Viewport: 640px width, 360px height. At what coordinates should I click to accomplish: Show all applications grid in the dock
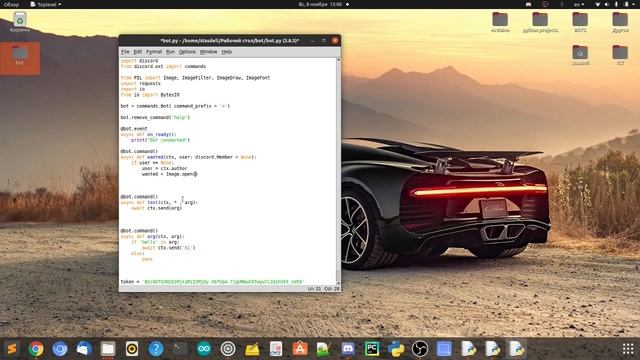(x=628, y=349)
